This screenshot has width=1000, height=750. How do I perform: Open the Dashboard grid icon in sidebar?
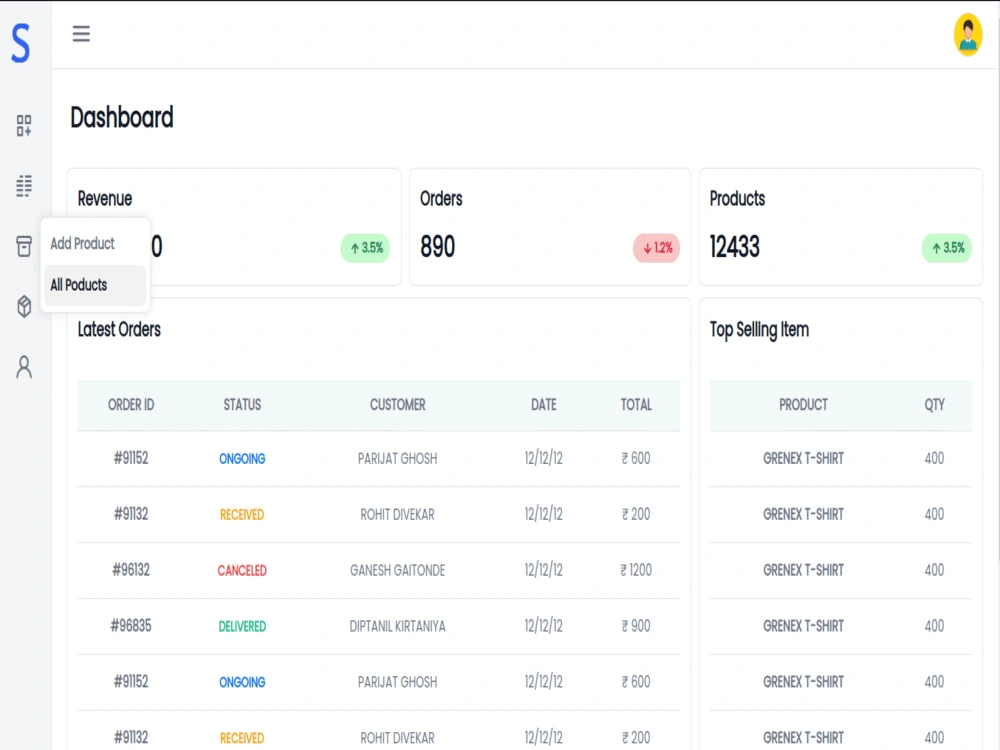point(22,126)
